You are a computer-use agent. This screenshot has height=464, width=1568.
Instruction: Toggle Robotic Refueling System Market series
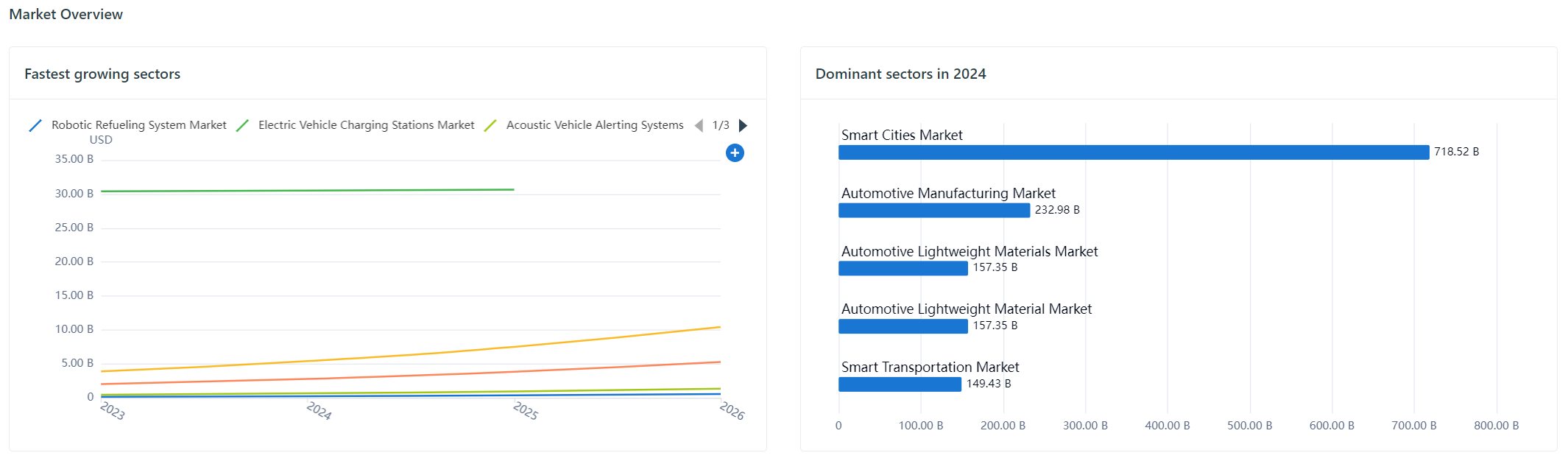point(138,125)
